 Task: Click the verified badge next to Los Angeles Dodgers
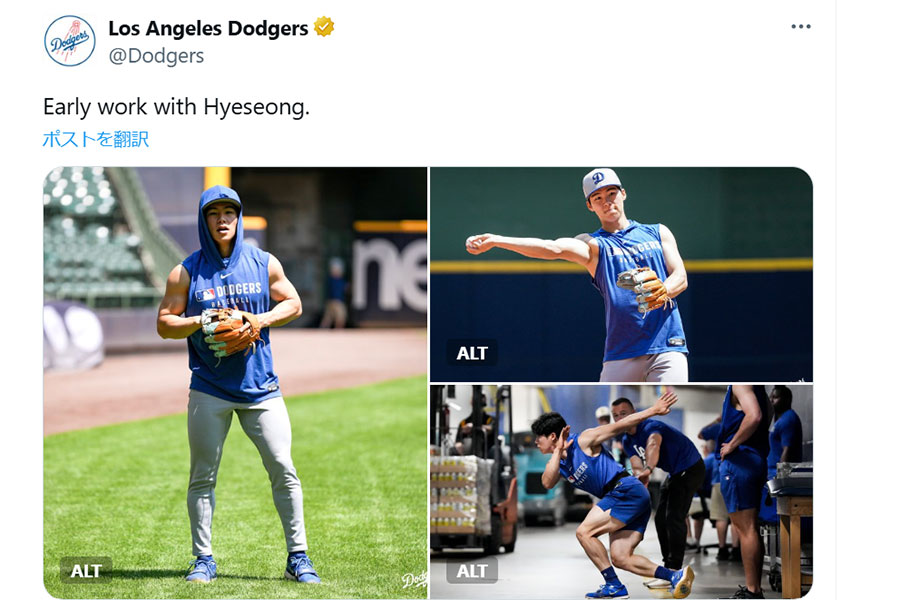coord(321,29)
